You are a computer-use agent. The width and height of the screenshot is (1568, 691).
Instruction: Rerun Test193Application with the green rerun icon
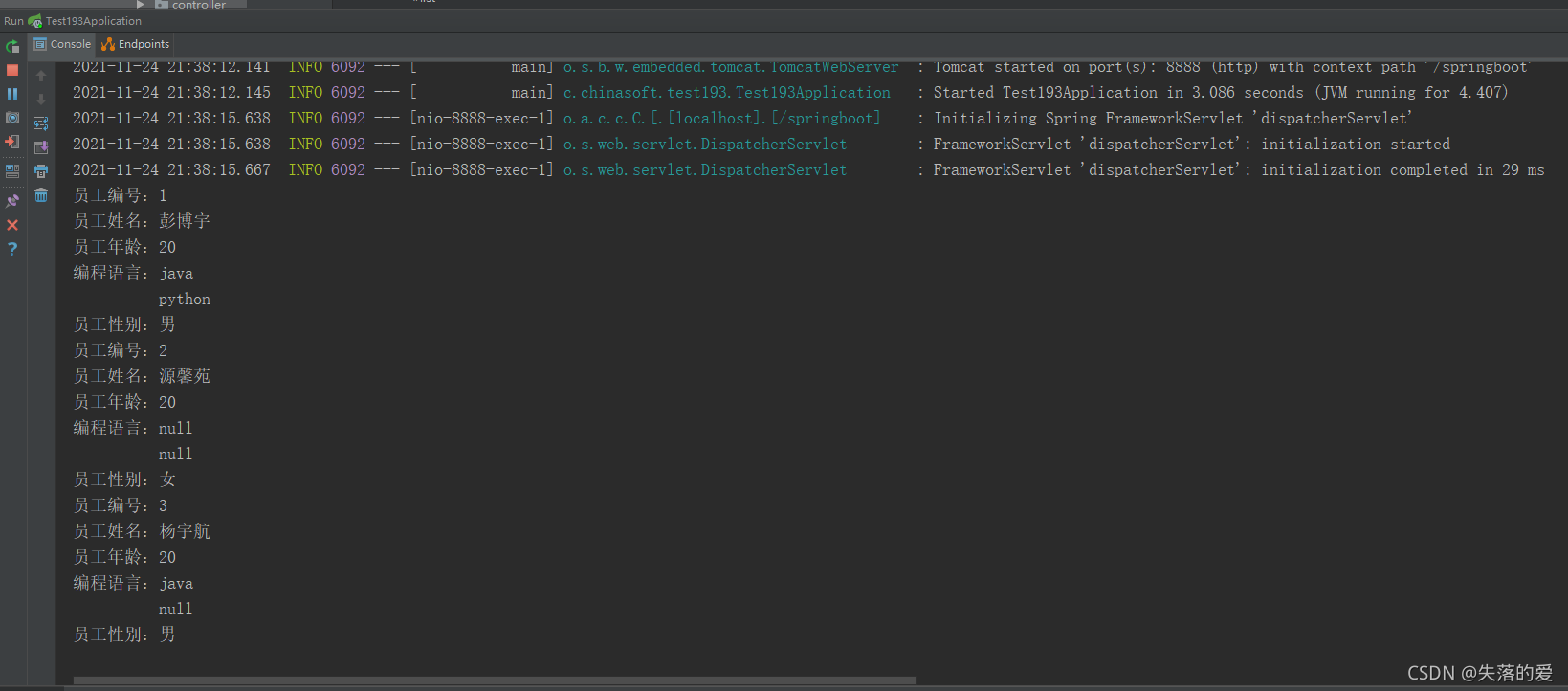click(12, 46)
